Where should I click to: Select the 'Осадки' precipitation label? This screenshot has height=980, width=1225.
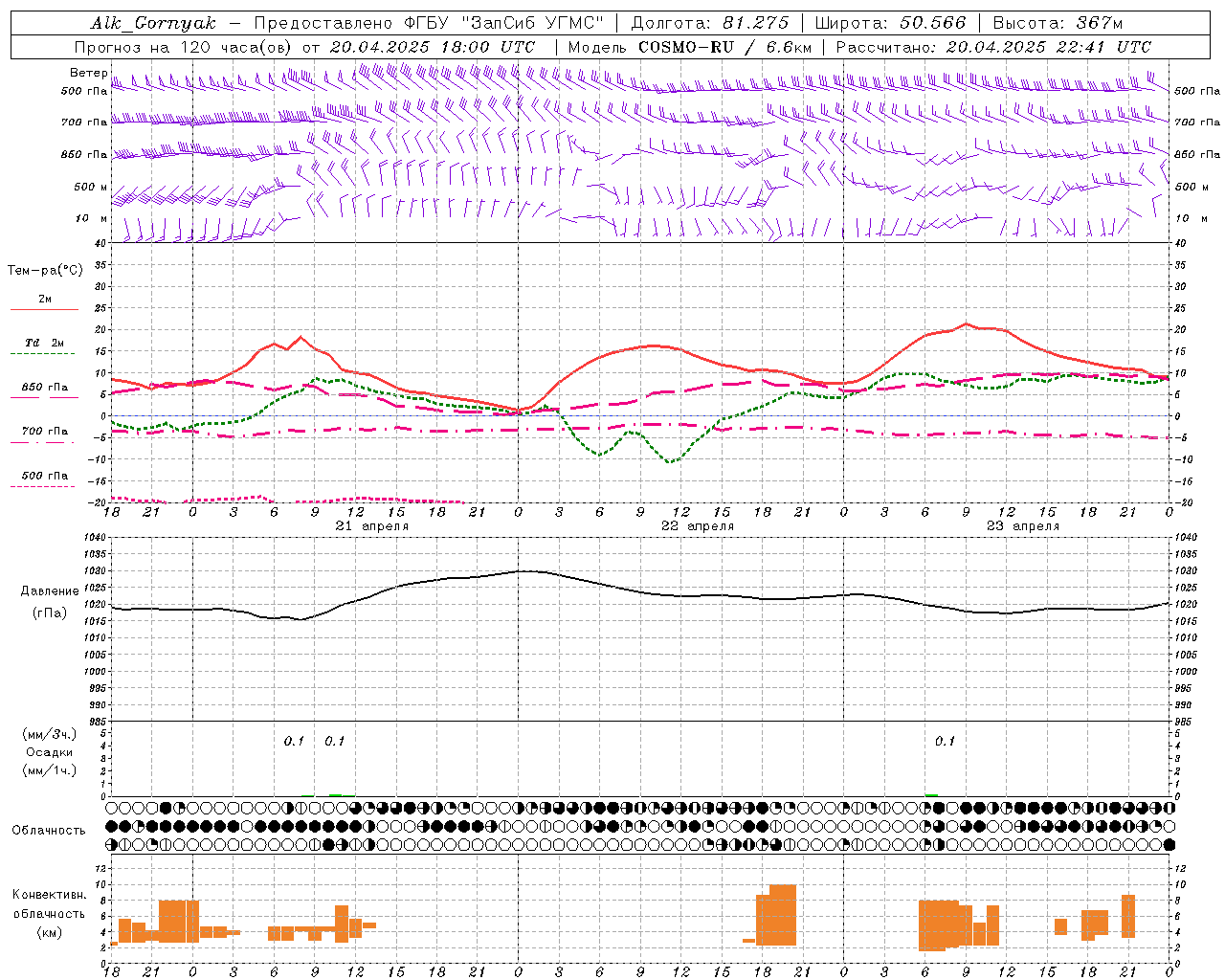tap(50, 752)
